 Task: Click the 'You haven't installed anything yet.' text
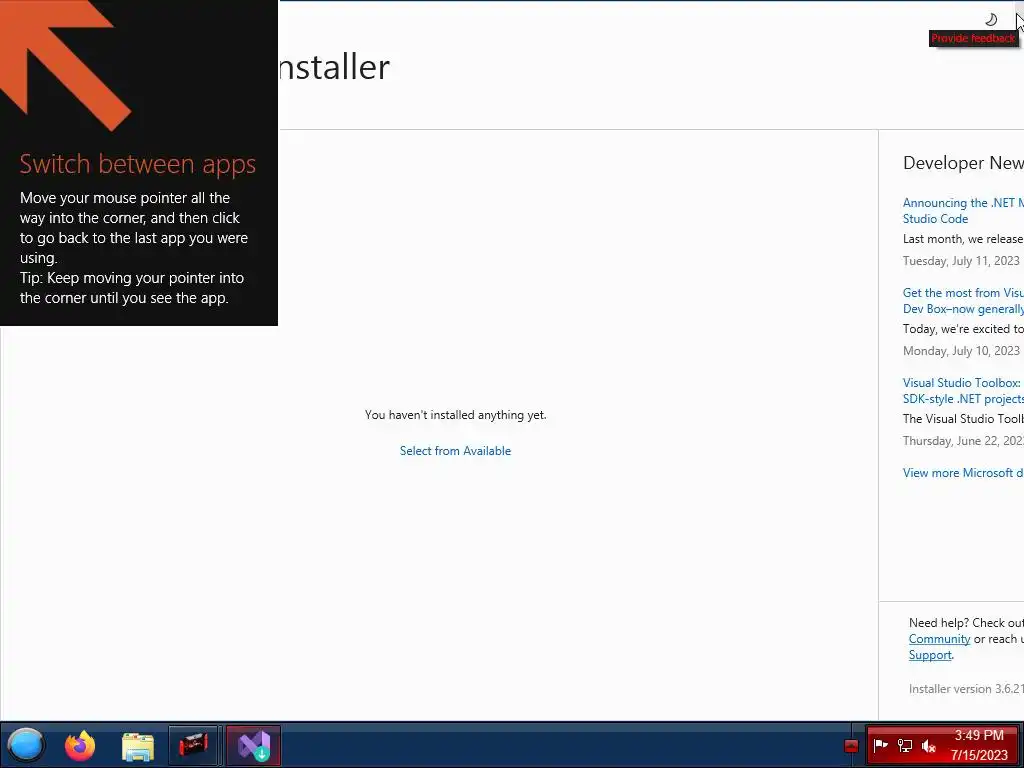coord(456,415)
